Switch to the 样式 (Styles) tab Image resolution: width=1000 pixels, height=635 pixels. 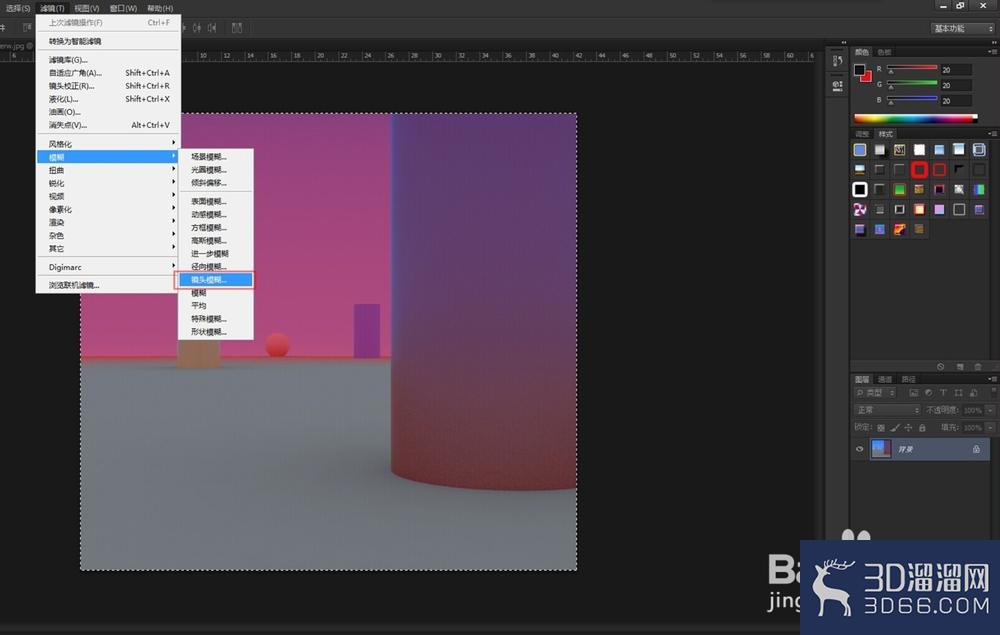click(x=885, y=134)
